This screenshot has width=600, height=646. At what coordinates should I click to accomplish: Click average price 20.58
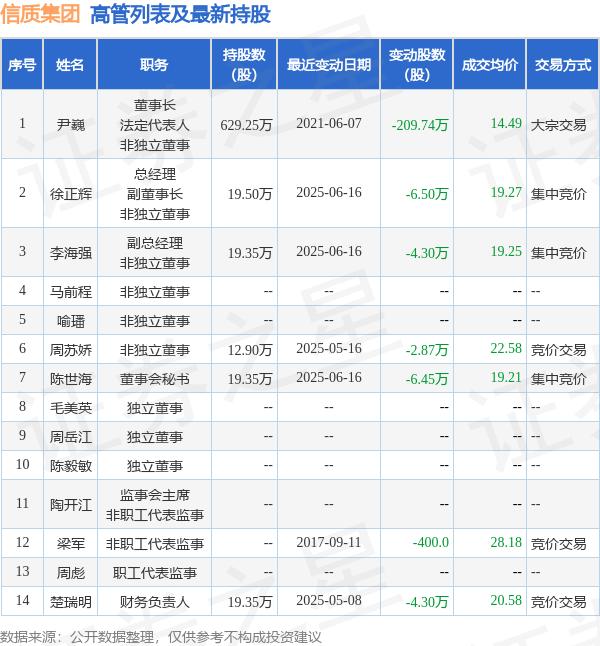pyautogui.click(x=506, y=600)
